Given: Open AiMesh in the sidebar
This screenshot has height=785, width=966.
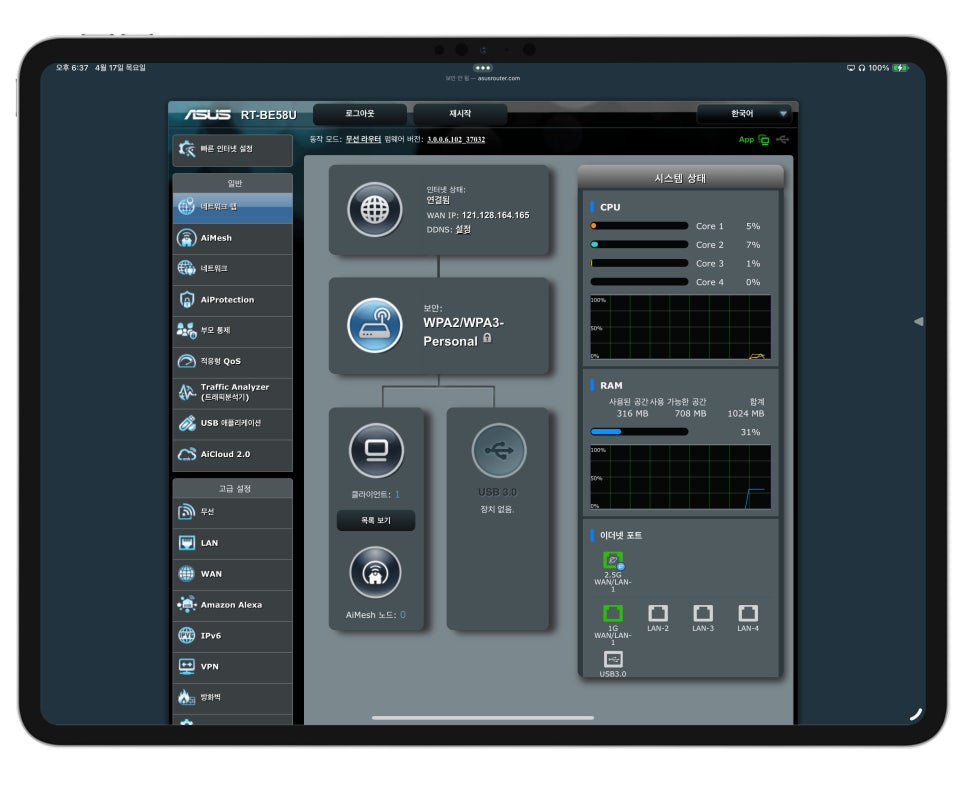Looking at the screenshot, I should click(x=233, y=238).
